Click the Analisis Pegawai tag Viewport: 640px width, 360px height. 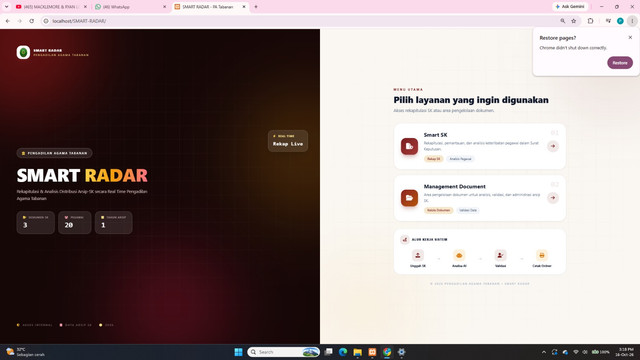coord(460,159)
